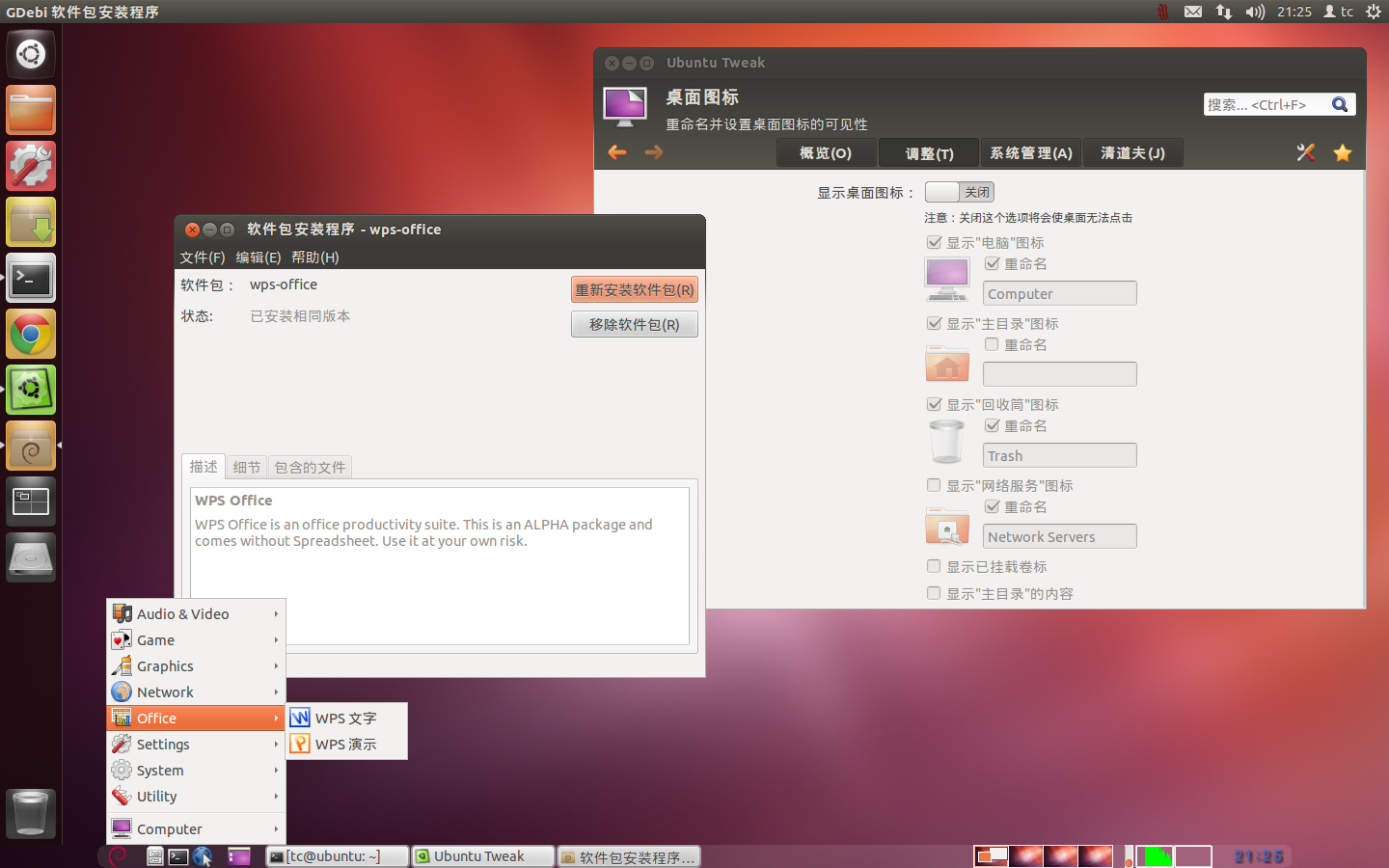Enable rename checkbox for the home folder icon
The height and width of the screenshot is (868, 1389).
click(x=992, y=344)
